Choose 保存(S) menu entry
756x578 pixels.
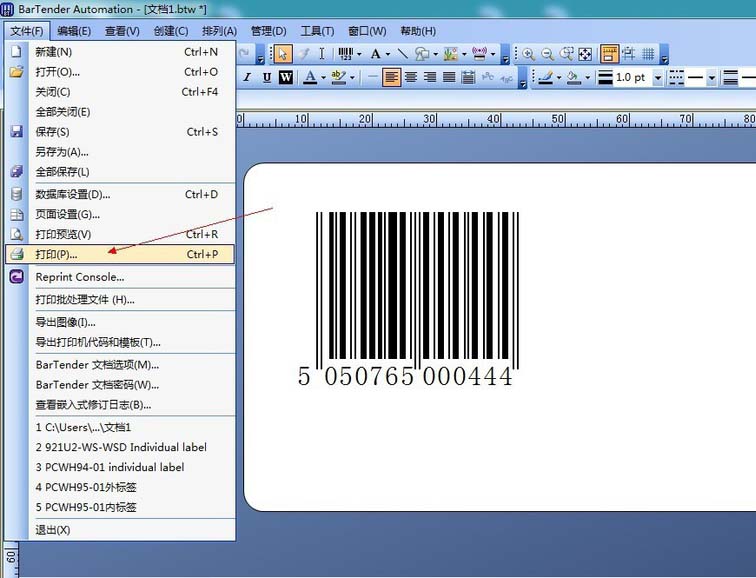click(x=120, y=132)
